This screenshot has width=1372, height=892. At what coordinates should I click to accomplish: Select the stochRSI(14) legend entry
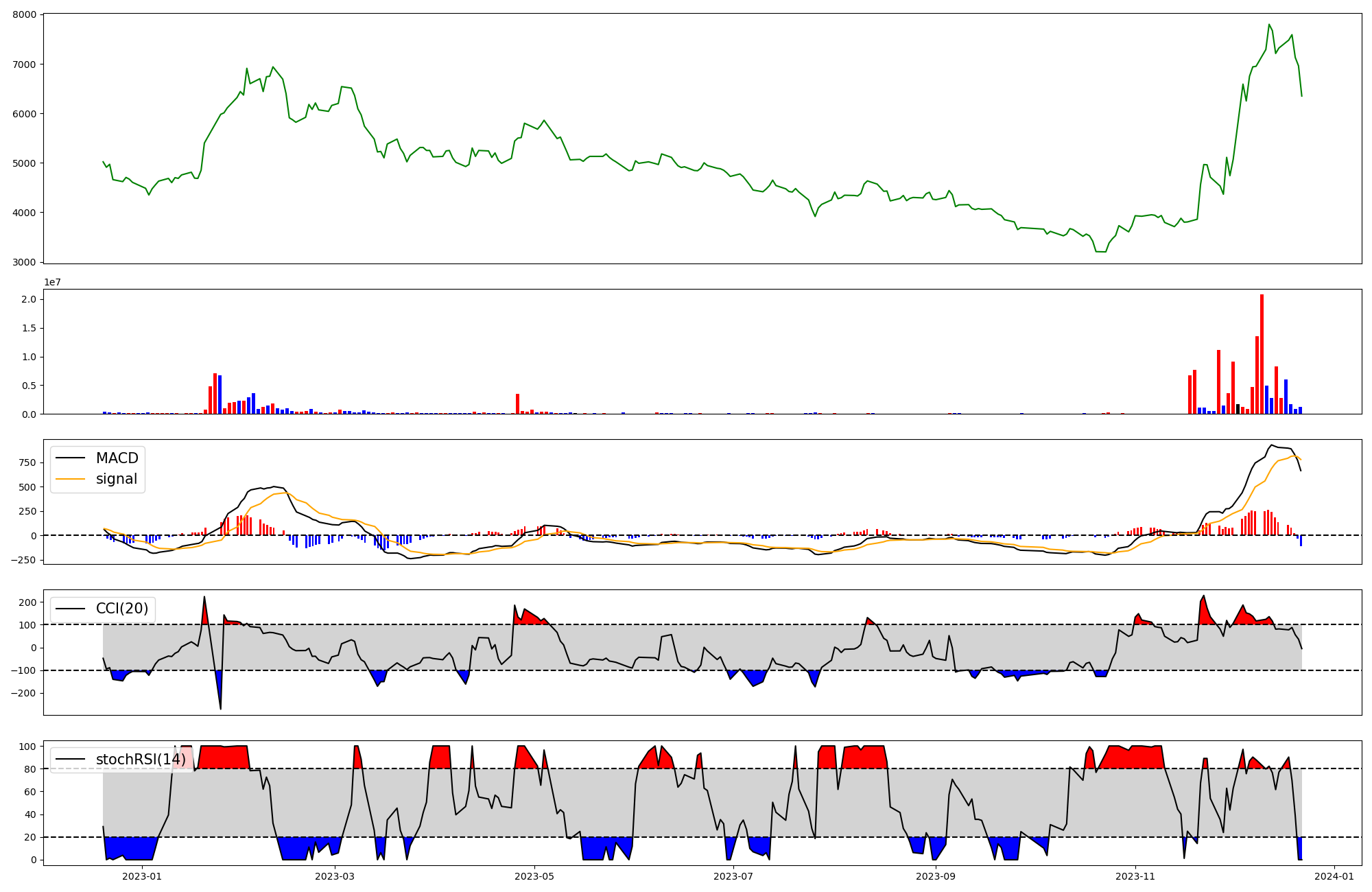pyautogui.click(x=141, y=760)
